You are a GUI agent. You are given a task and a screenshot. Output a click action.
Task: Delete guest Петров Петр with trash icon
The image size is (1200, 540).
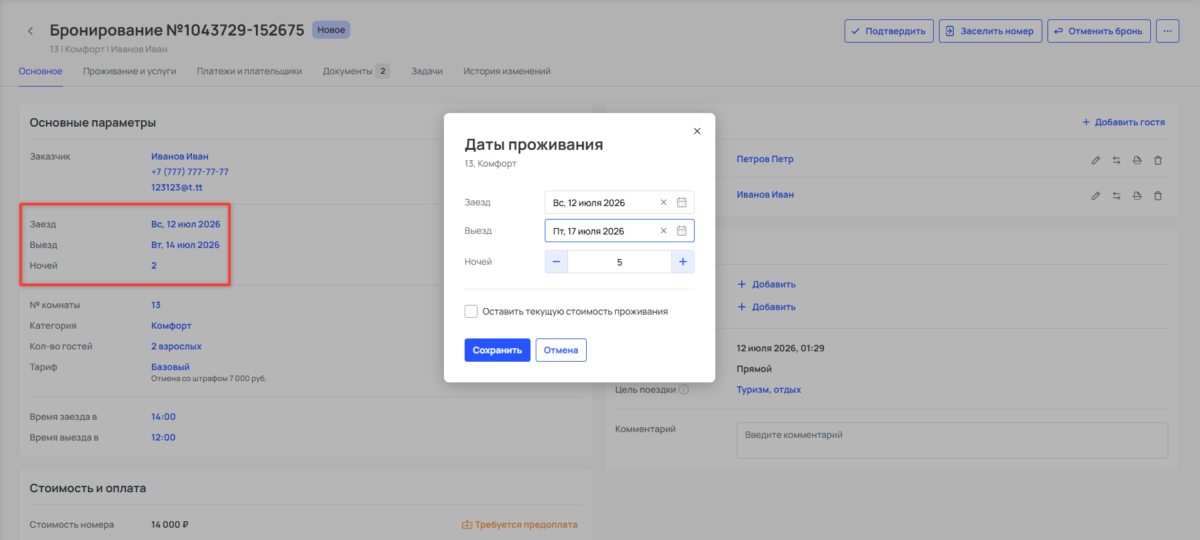[x=1158, y=160]
